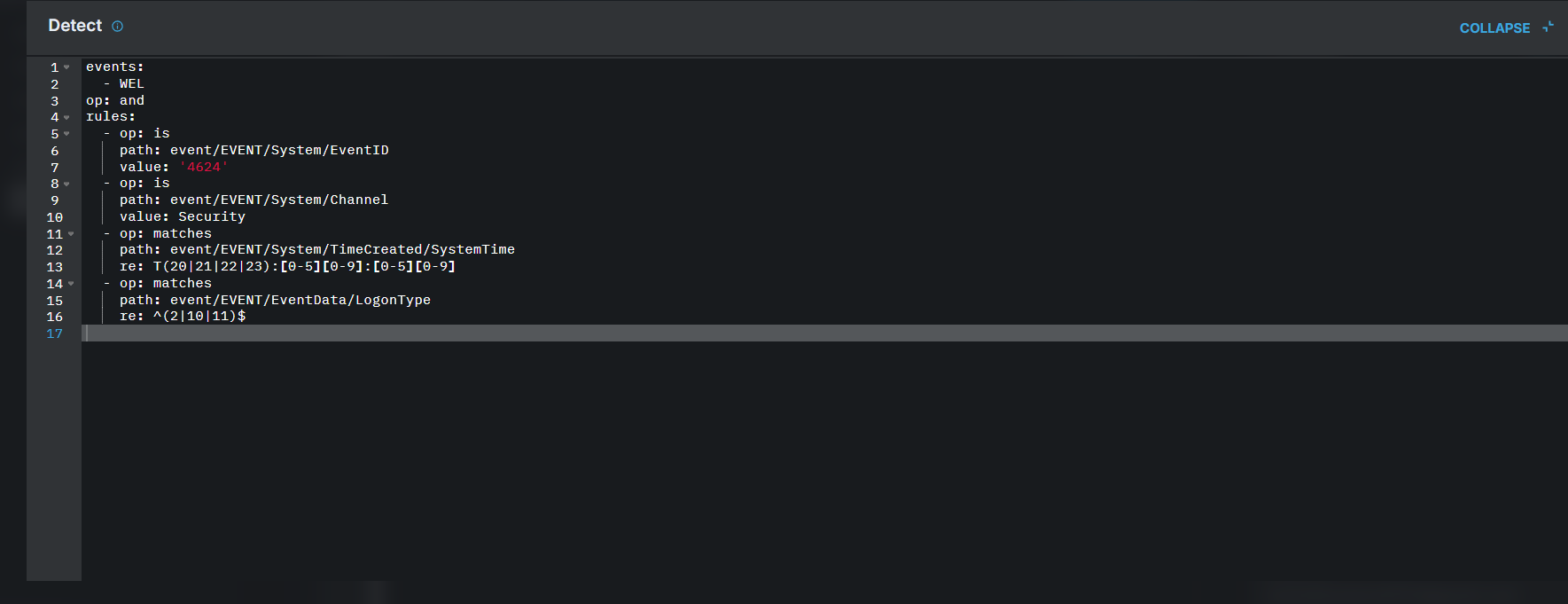Click the COLLAPSE link

tap(1494, 28)
